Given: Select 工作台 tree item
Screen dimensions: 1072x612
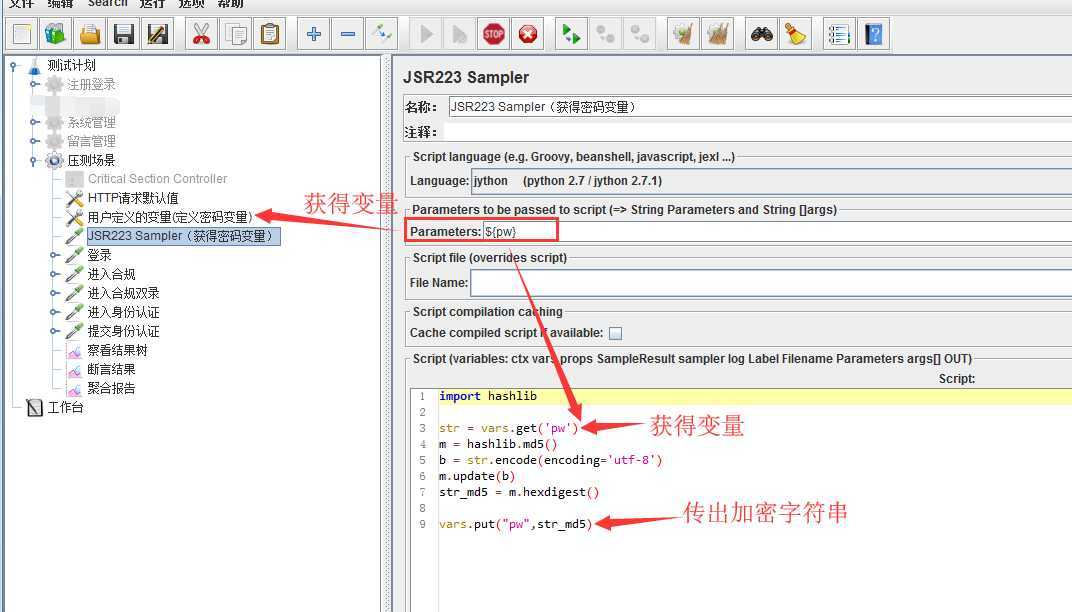Looking at the screenshot, I should click(65, 408).
